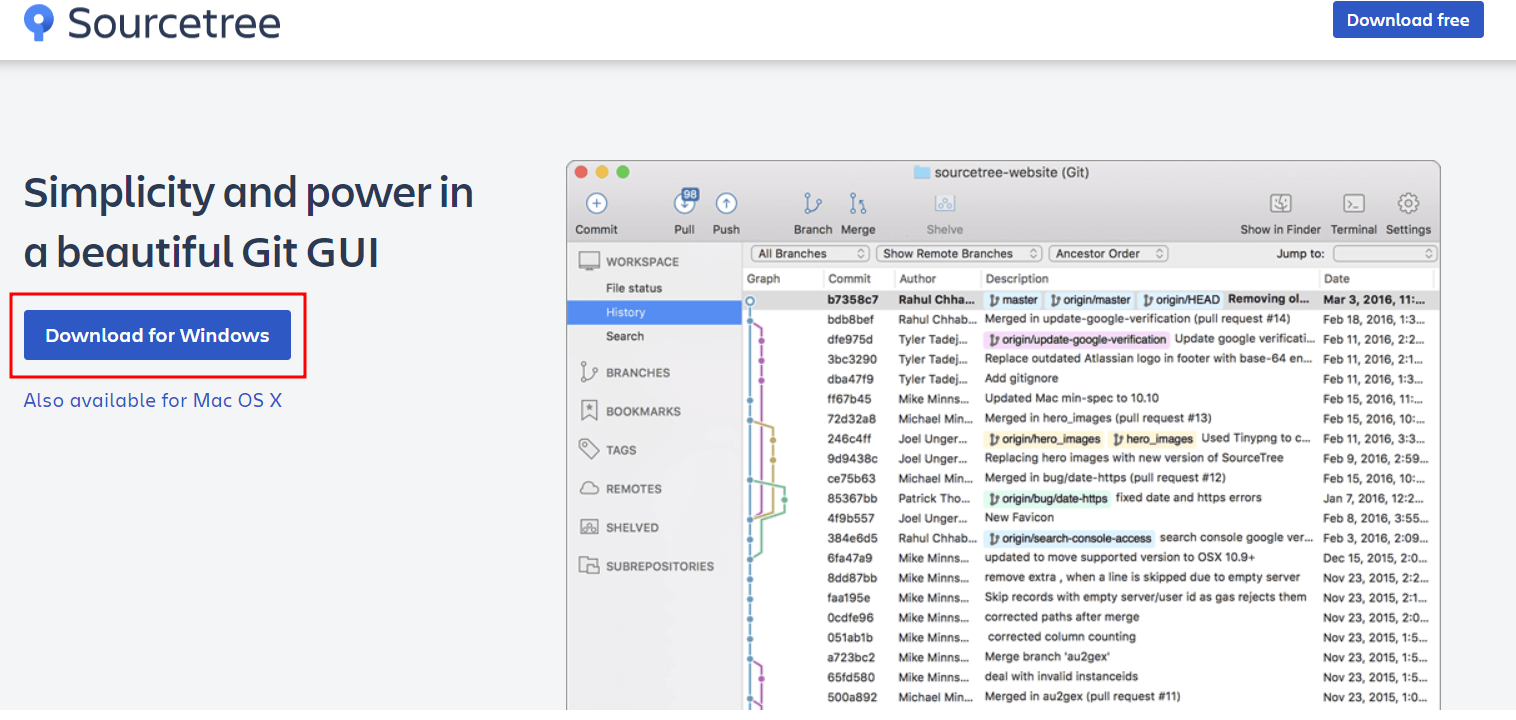Click the Download free button
Screen dimensions: 1516x720
pos(1408,20)
